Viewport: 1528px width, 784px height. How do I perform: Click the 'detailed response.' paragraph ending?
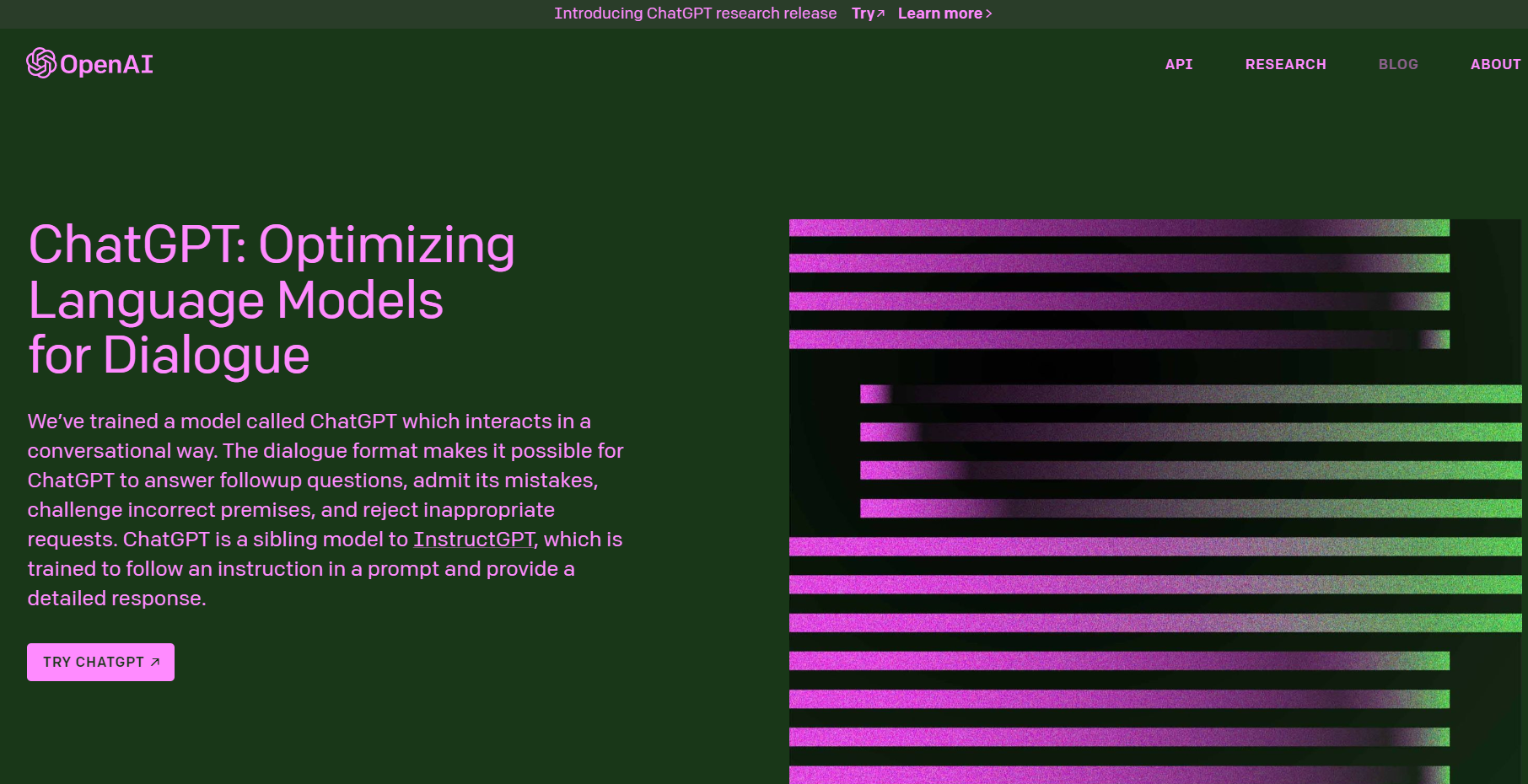116,599
